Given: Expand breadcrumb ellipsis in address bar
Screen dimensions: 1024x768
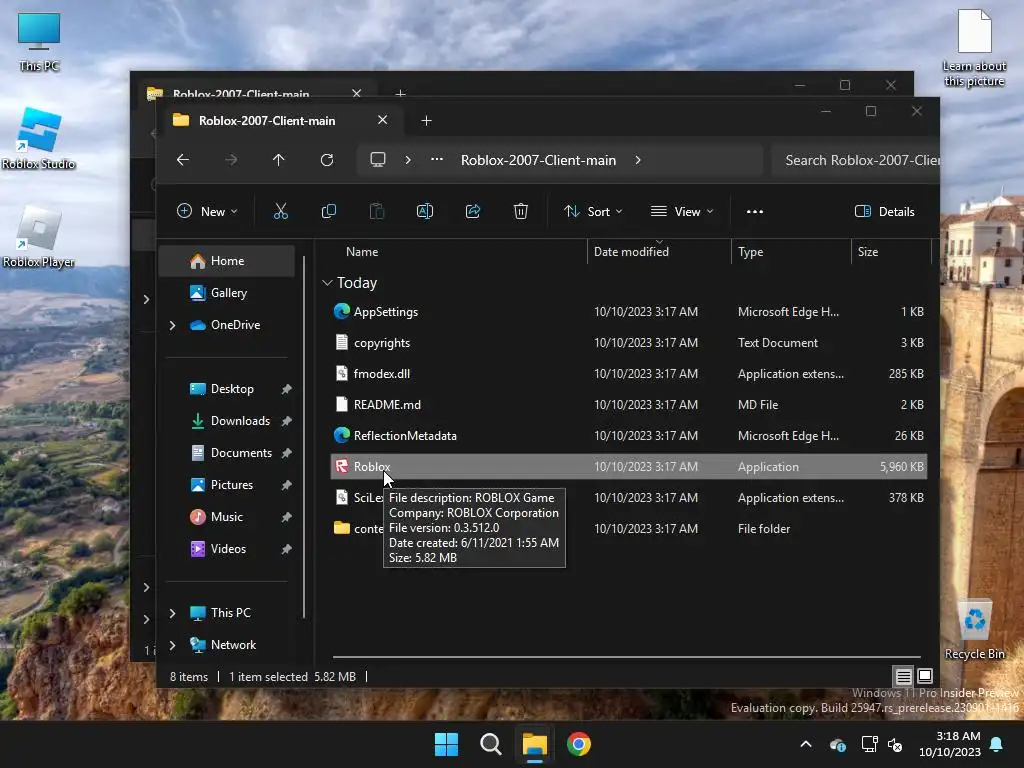Looking at the screenshot, I should (x=437, y=160).
